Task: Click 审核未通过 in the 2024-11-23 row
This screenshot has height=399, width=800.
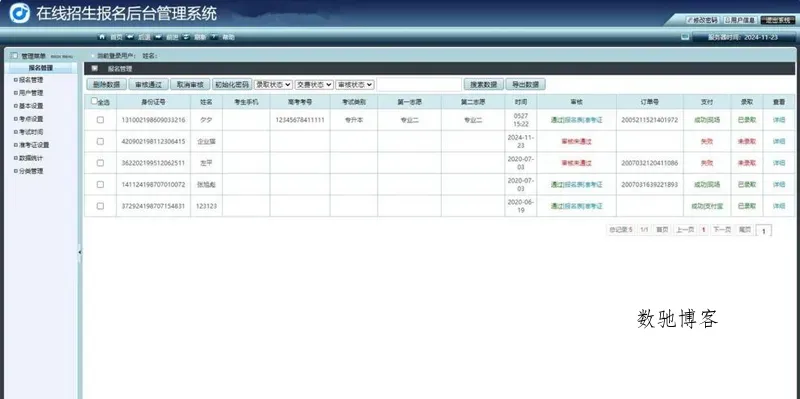Action: pyautogui.click(x=577, y=141)
